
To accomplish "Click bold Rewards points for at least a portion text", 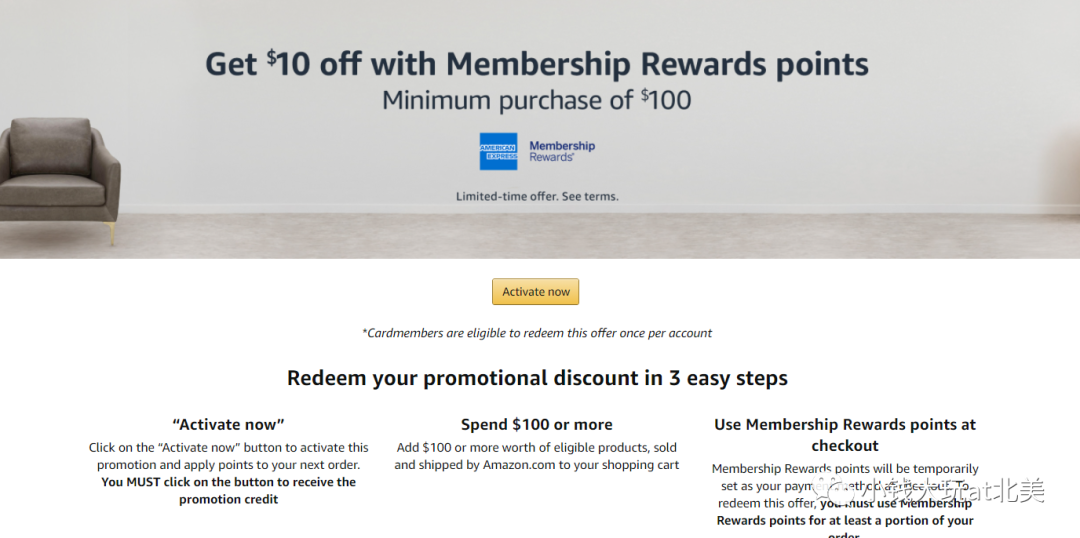I will coord(845,521).
